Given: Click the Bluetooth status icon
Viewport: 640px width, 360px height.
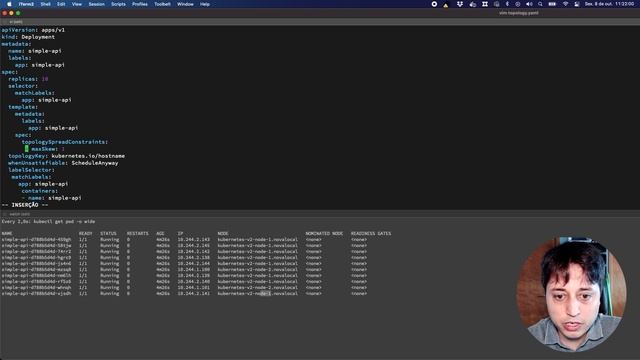Looking at the screenshot, I should pos(507,4).
